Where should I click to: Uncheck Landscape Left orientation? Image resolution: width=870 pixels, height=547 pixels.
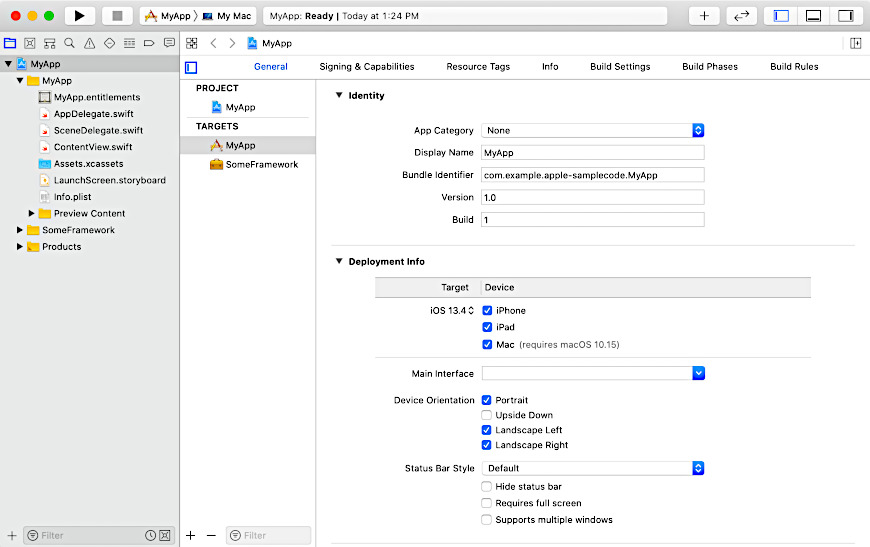point(487,430)
